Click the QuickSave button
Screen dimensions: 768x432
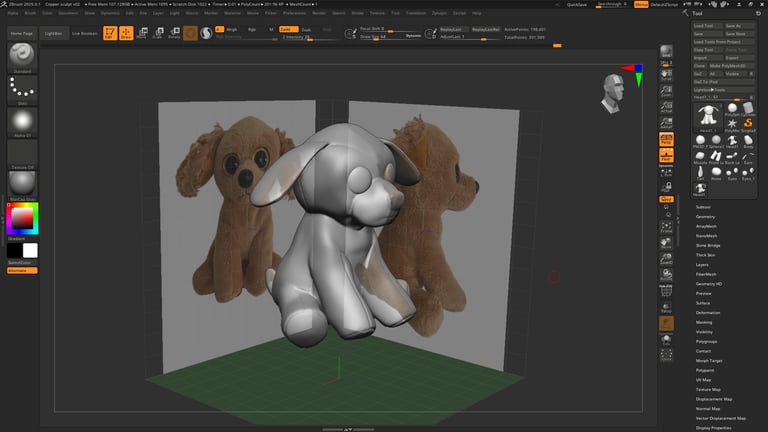coord(577,5)
